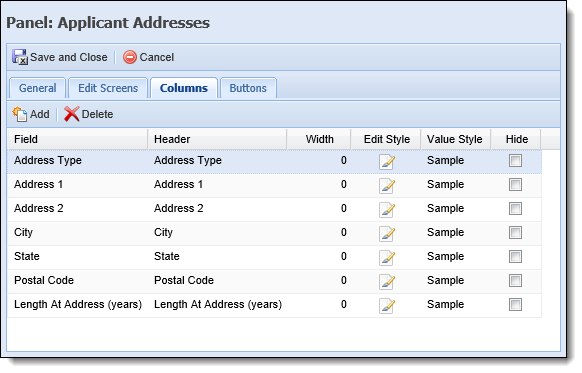Select the Length At Address (years) field cell
Image resolution: width=582 pixels, height=373 pixels.
coord(77,305)
